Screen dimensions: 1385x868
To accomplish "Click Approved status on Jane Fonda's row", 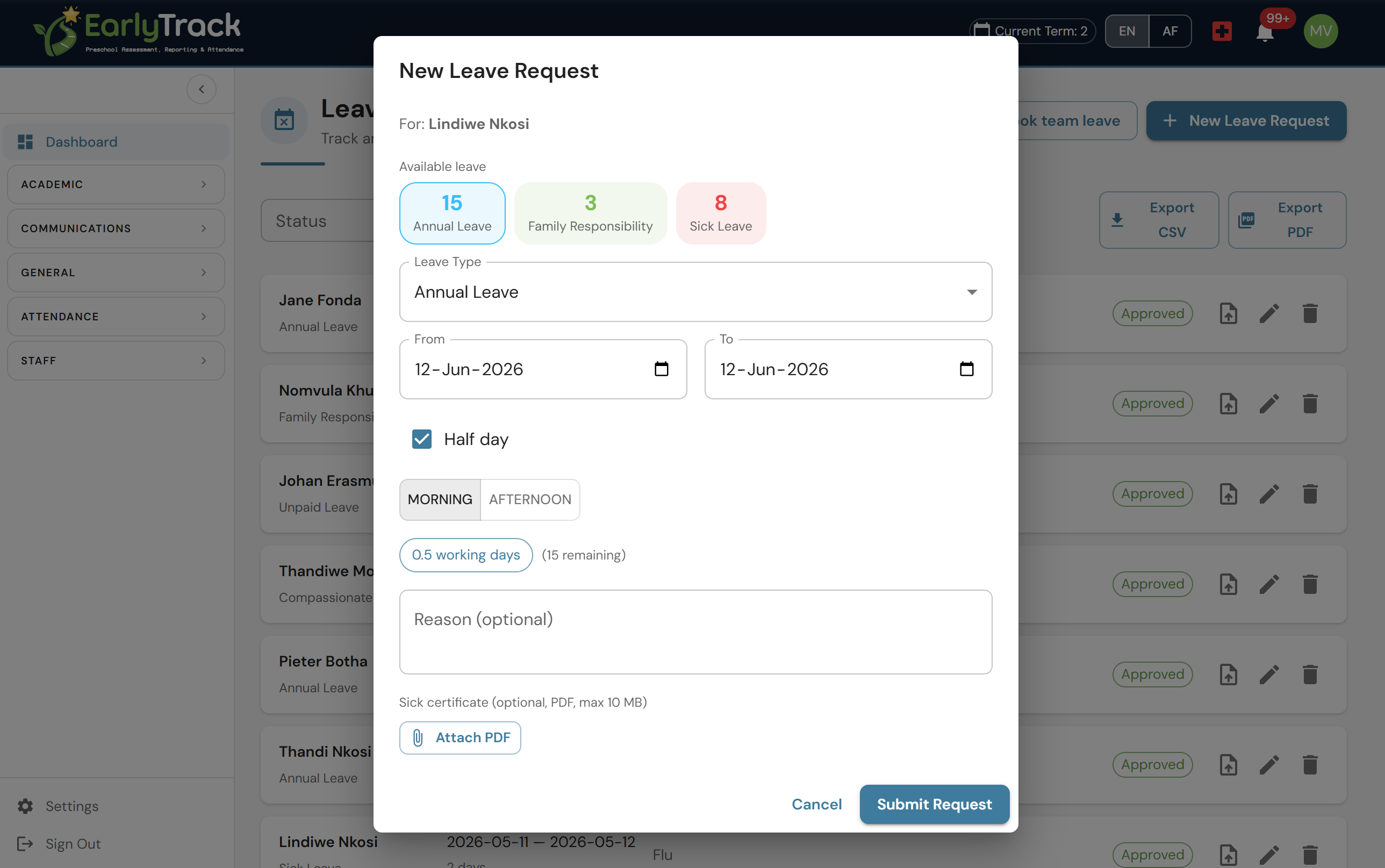I will (x=1152, y=313).
